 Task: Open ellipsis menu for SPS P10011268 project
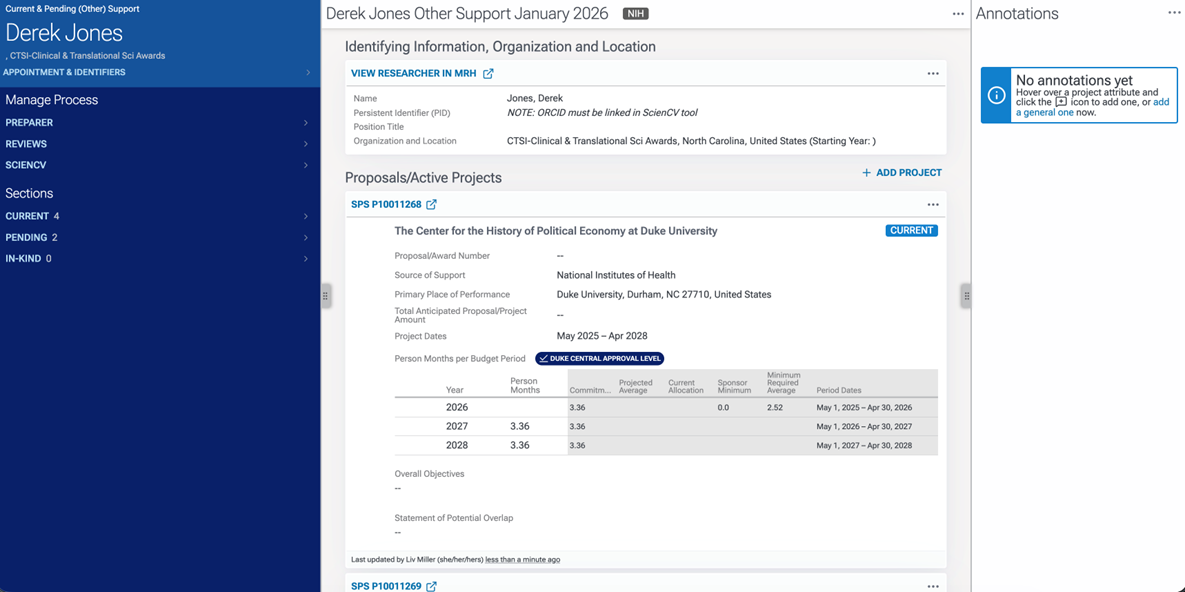[933, 205]
